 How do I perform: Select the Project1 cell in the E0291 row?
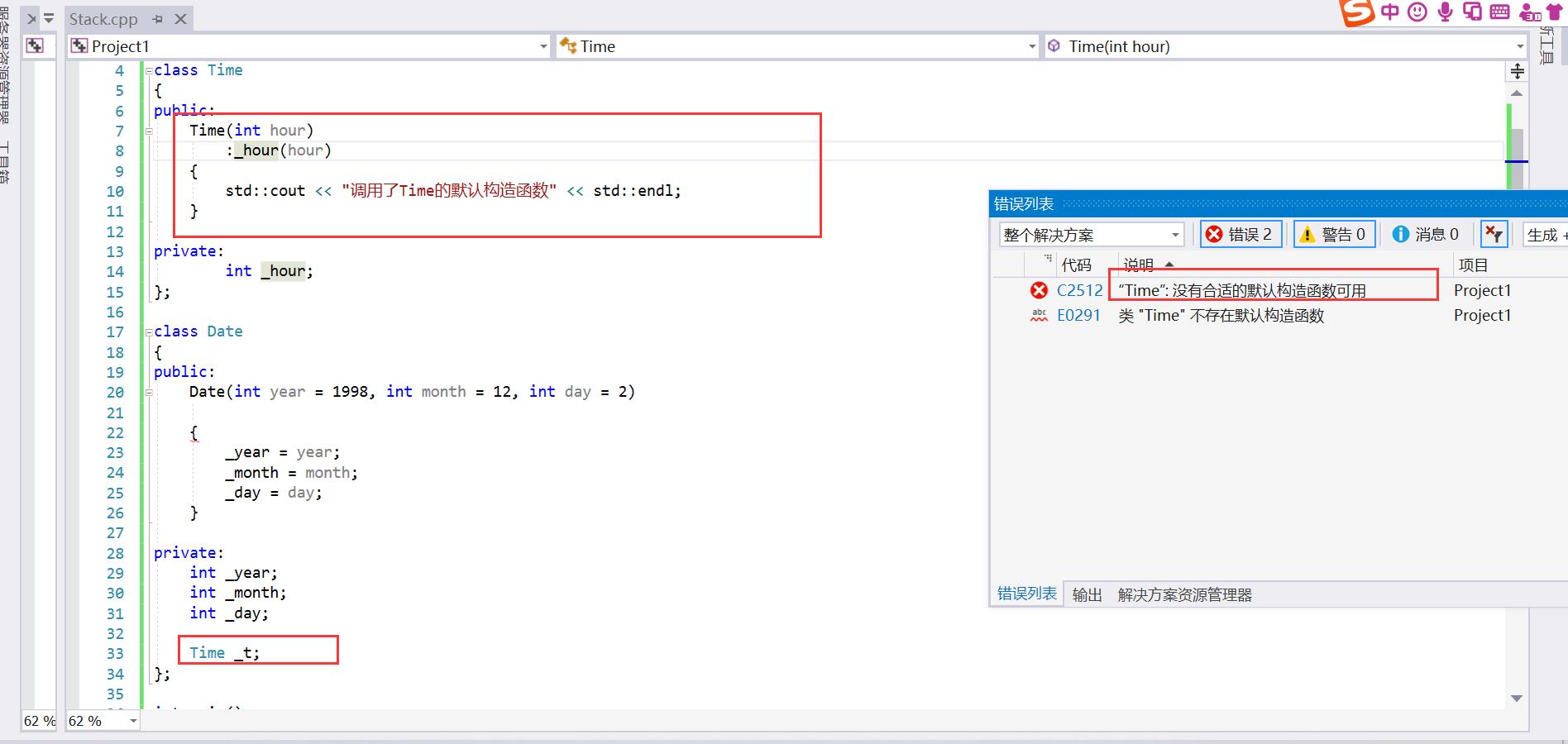[1482, 315]
